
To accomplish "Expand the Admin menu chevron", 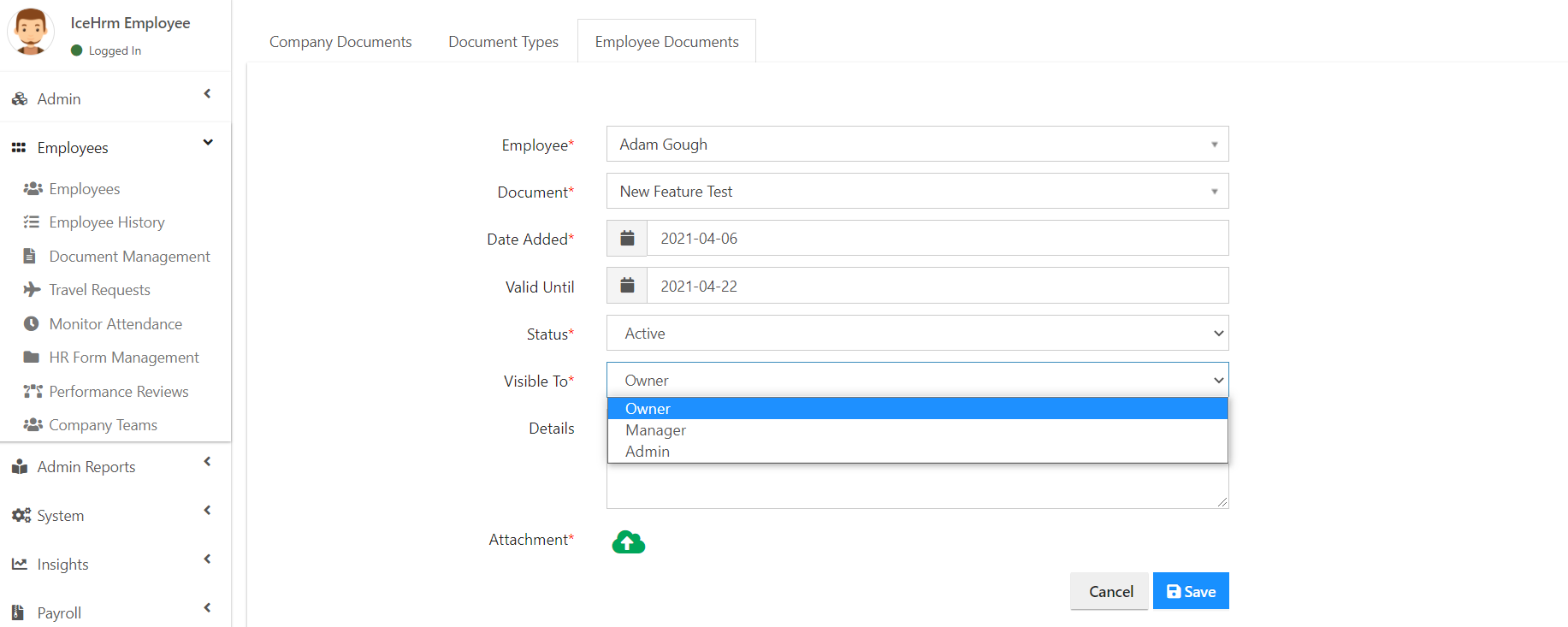I will click(x=207, y=94).
